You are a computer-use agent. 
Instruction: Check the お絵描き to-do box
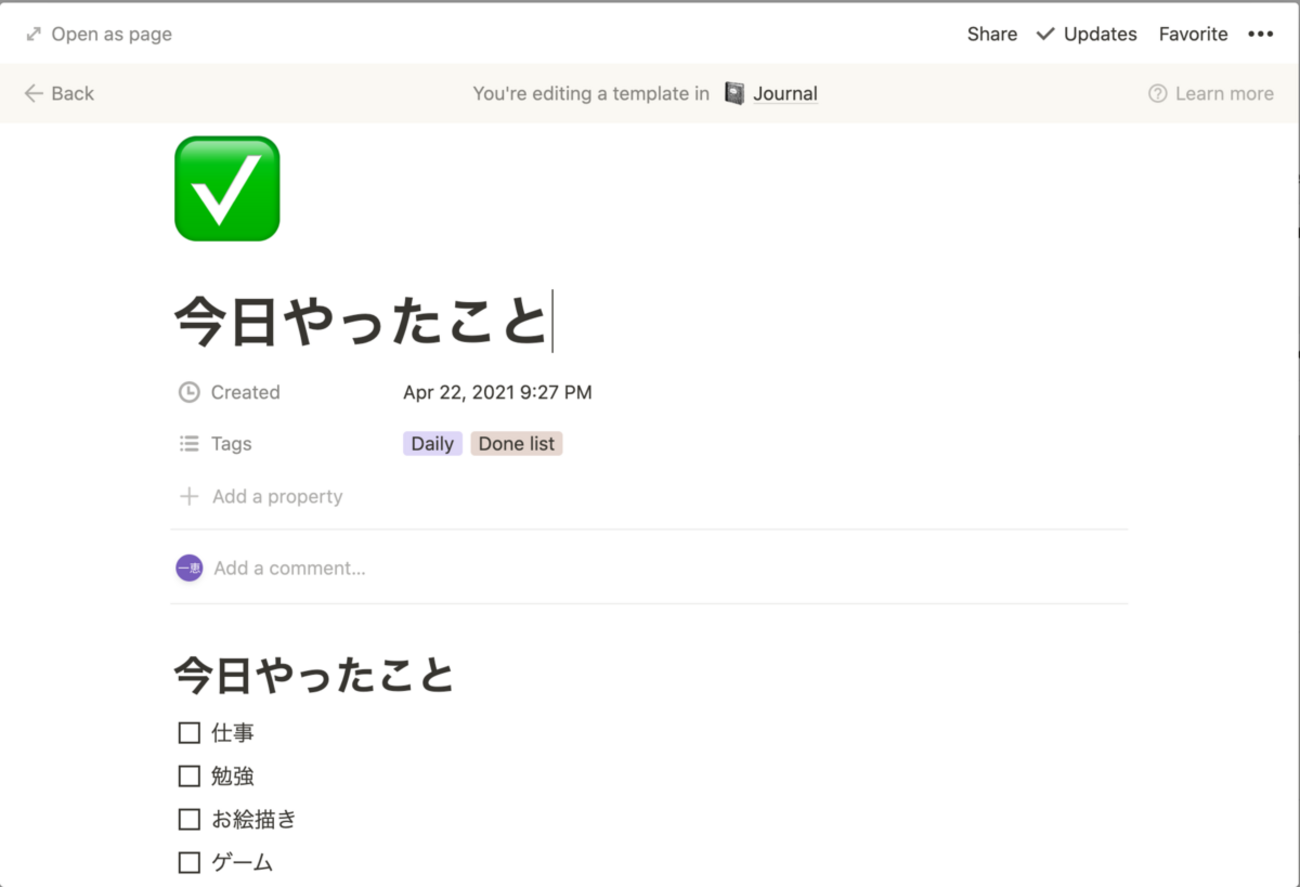(189, 819)
